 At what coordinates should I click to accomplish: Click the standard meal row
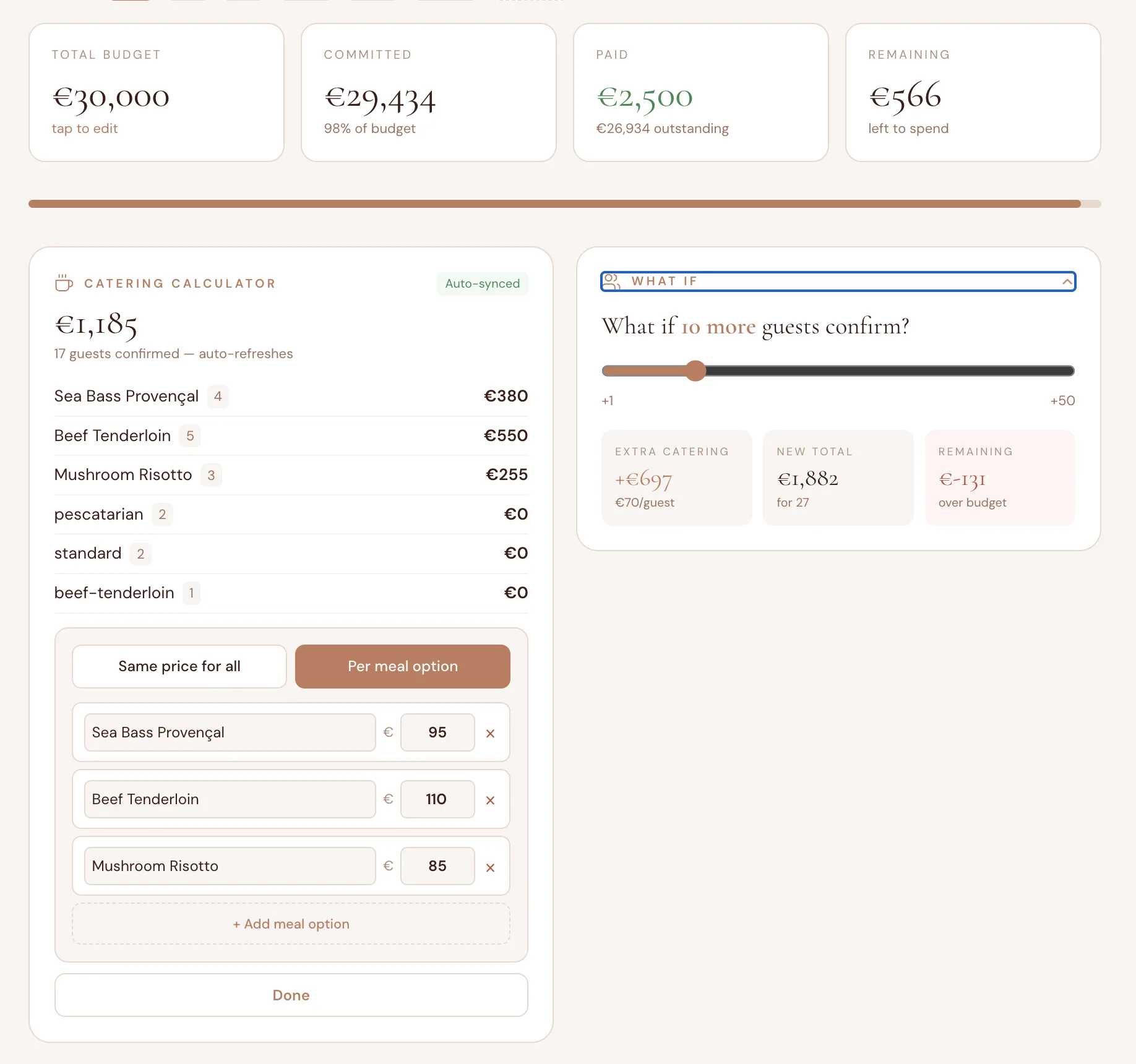point(291,553)
